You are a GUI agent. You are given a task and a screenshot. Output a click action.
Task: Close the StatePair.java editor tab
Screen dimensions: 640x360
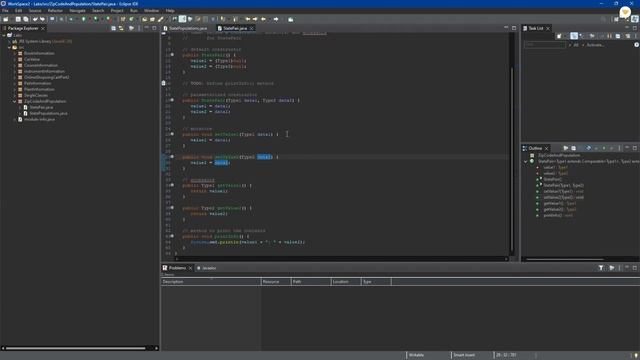[252, 28]
